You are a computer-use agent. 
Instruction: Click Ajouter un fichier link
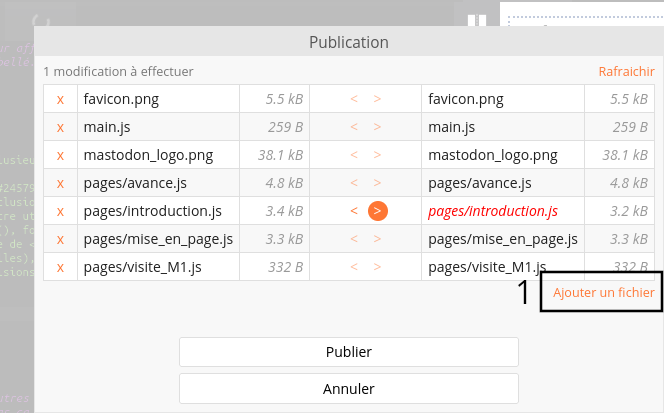coord(603,293)
